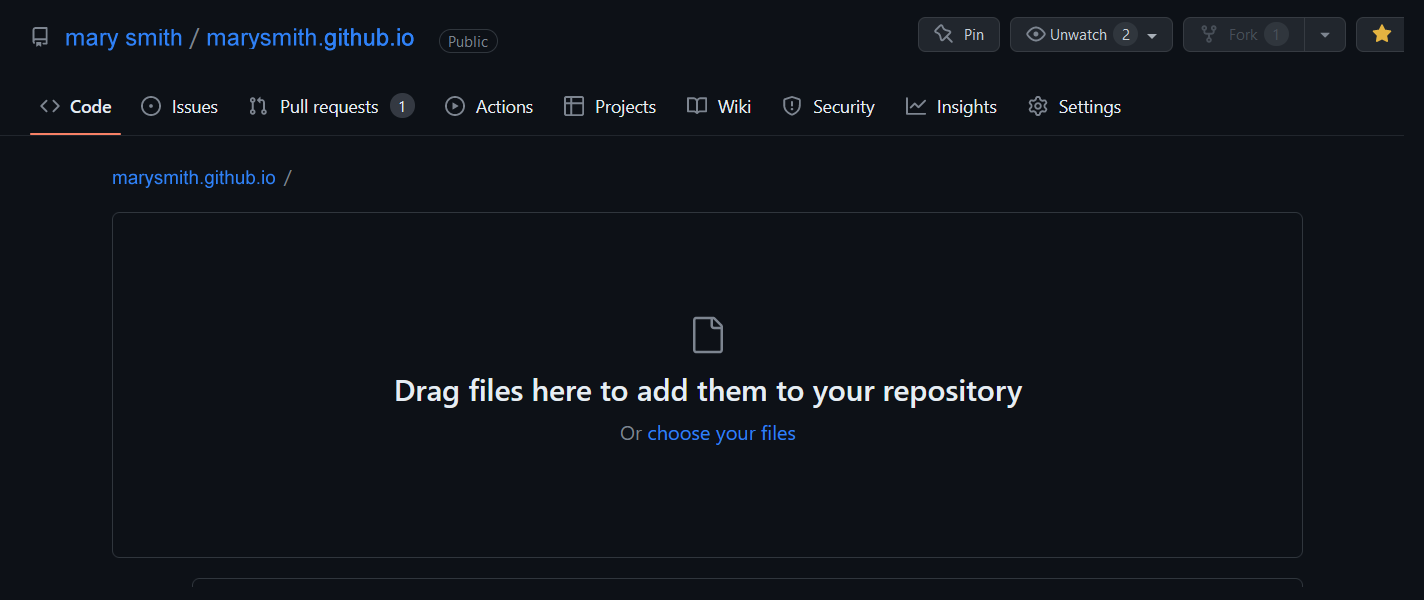Go to the Actions tab
1424x600 pixels.
coord(489,107)
